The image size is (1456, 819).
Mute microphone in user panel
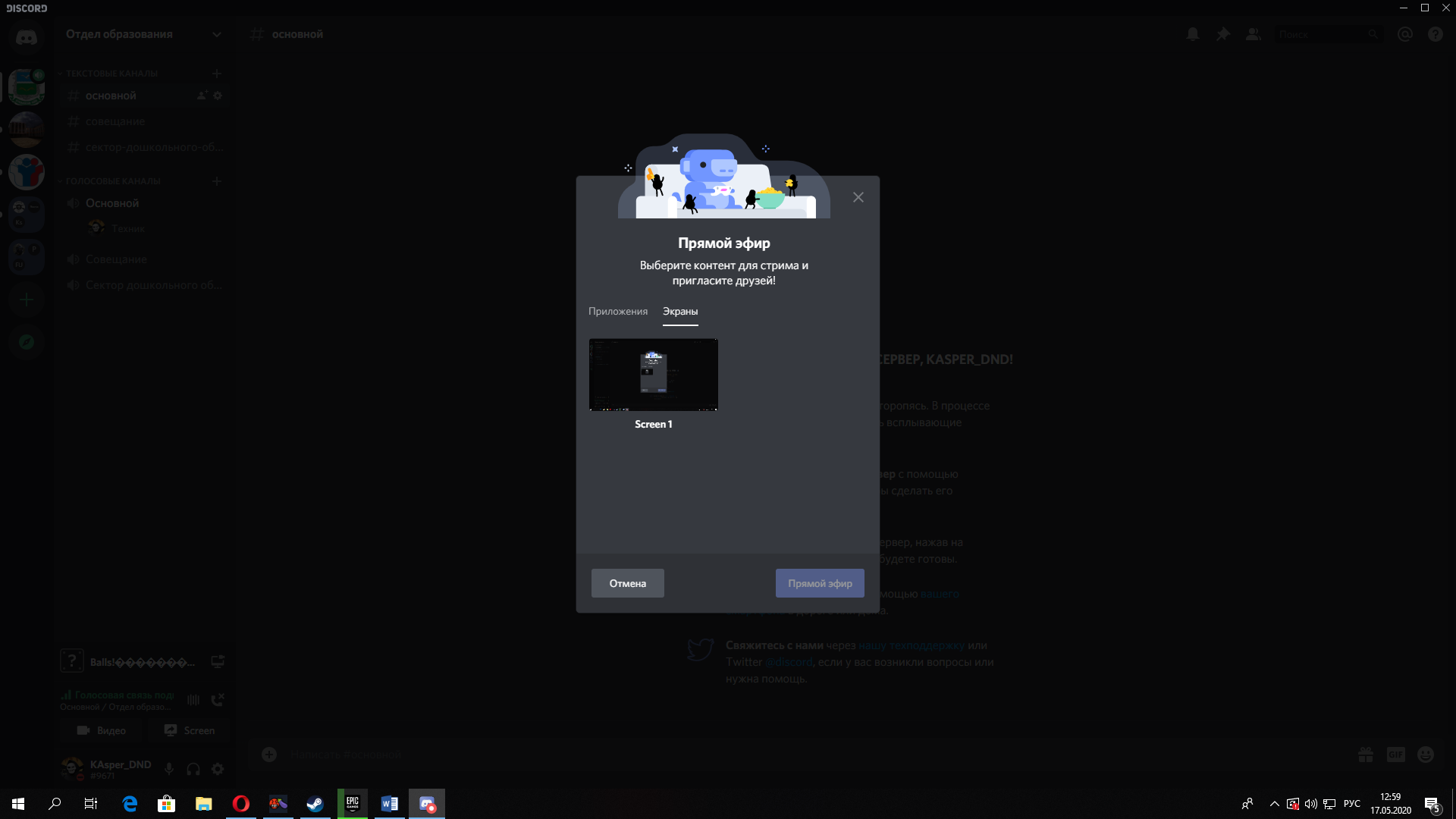(169, 769)
